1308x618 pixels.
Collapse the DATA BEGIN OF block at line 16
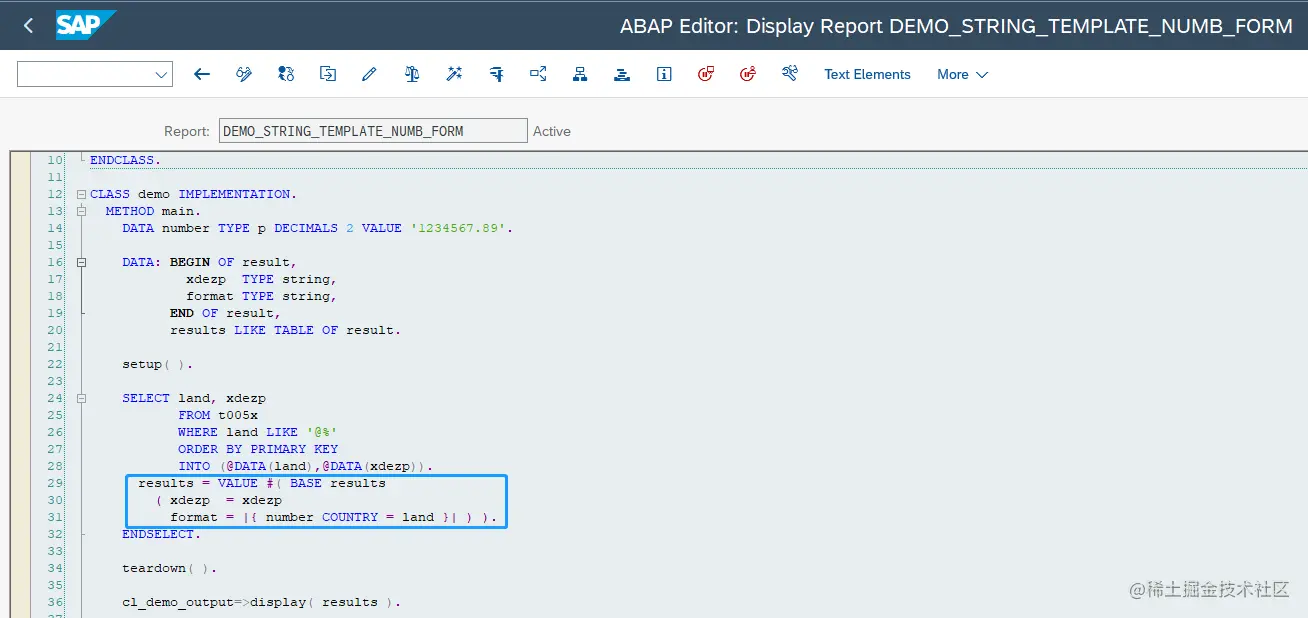click(x=81, y=262)
